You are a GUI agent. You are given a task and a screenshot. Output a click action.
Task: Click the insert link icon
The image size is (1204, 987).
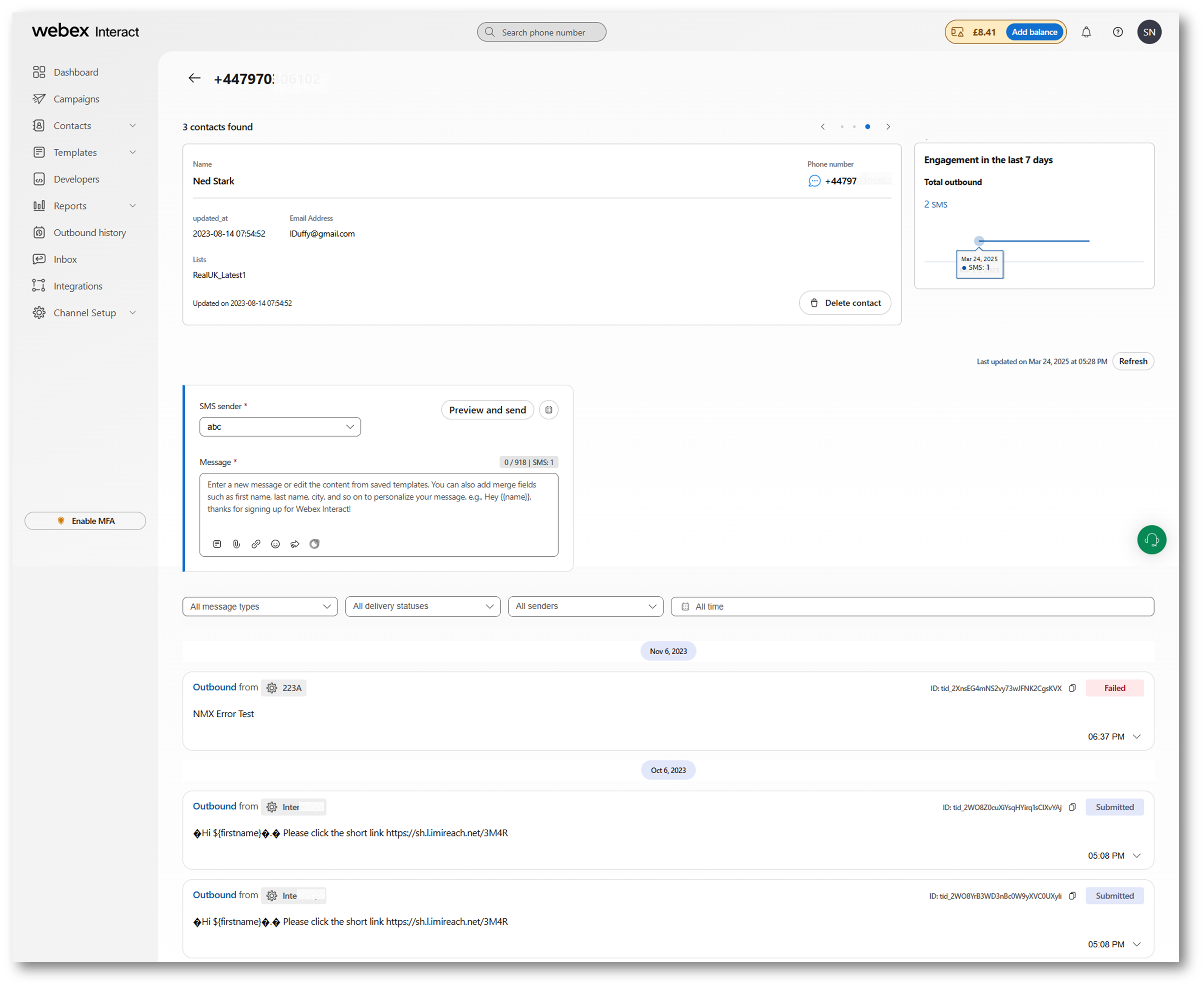[256, 544]
